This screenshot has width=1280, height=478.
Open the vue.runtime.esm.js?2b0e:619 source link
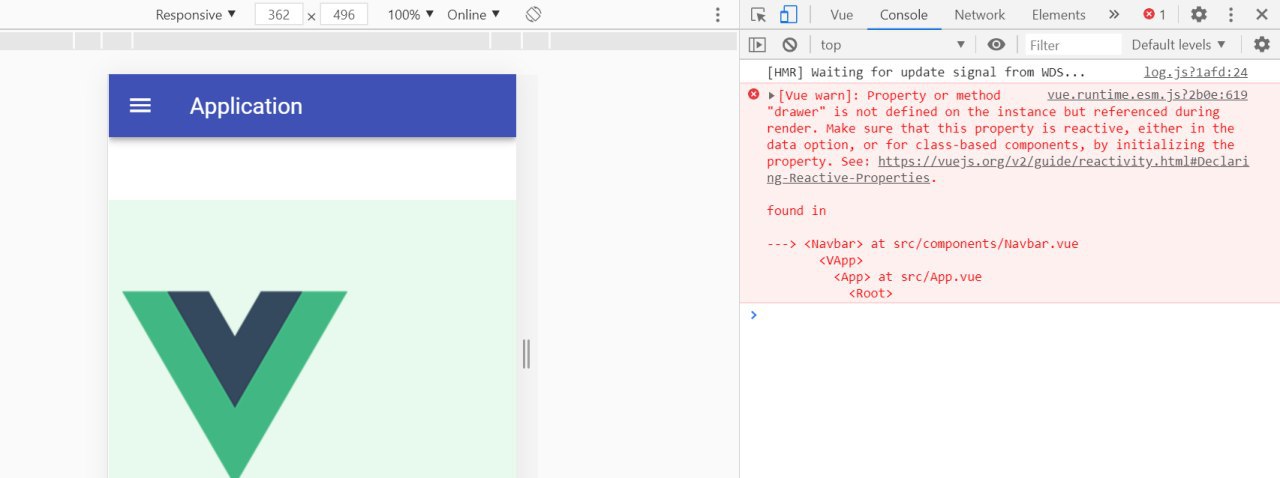point(1147,96)
